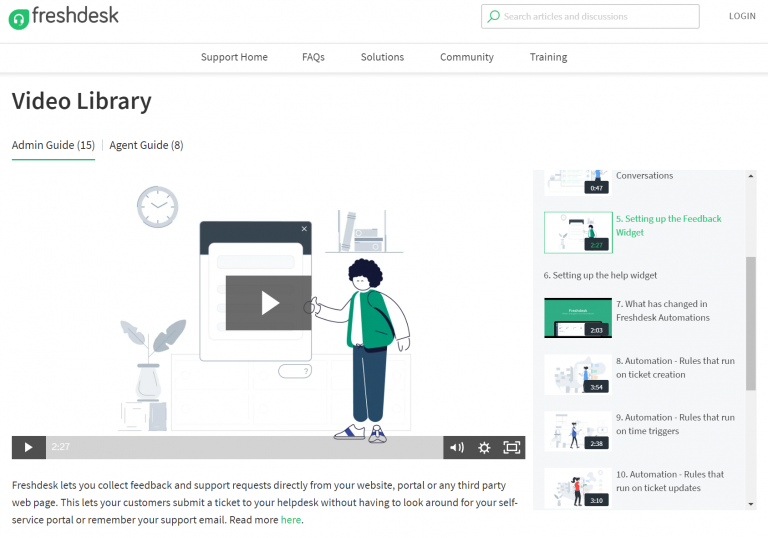Open video settings gear icon
Screen dimensions: 768x538
click(x=484, y=447)
